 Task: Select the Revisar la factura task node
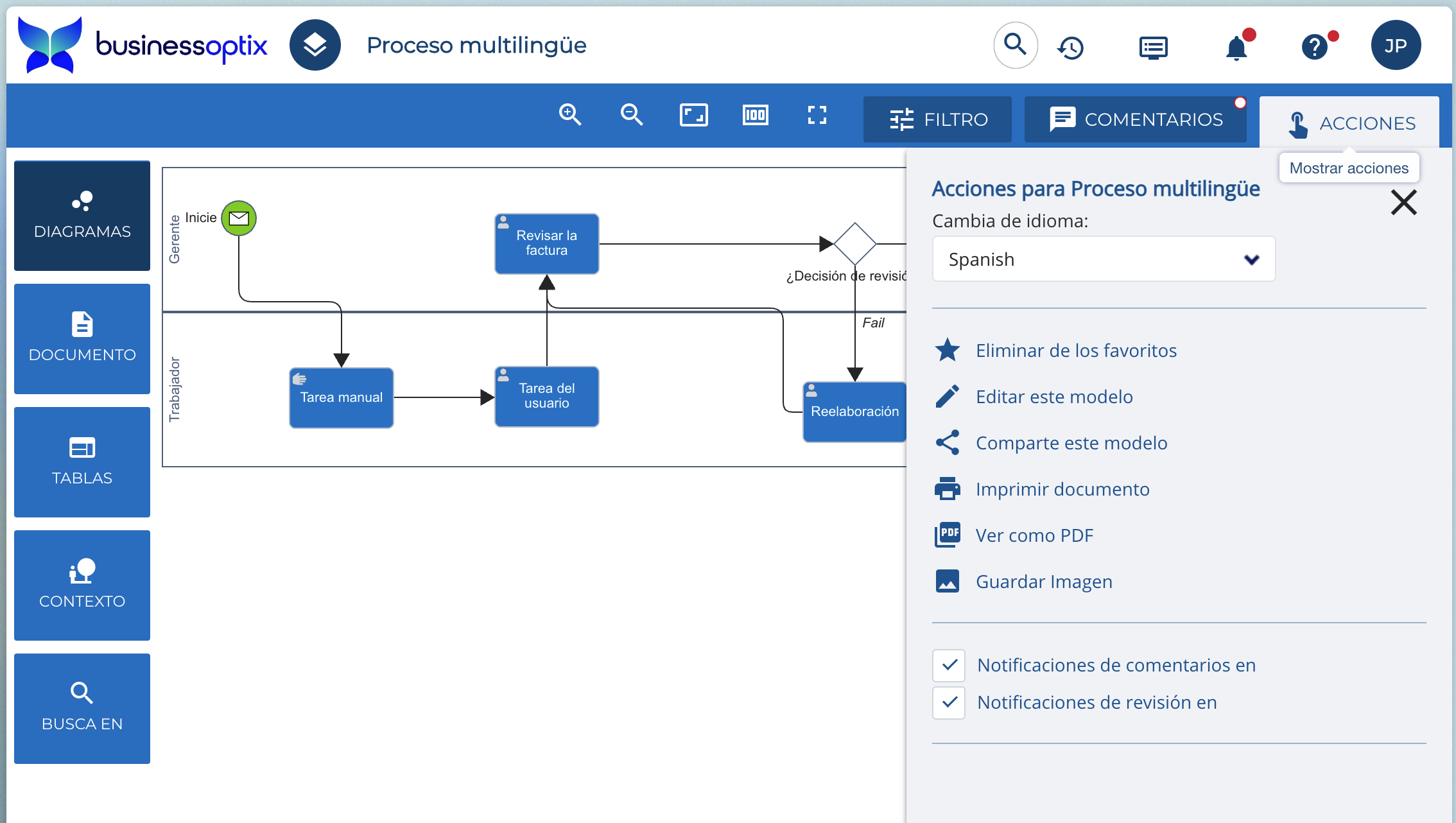tap(546, 244)
